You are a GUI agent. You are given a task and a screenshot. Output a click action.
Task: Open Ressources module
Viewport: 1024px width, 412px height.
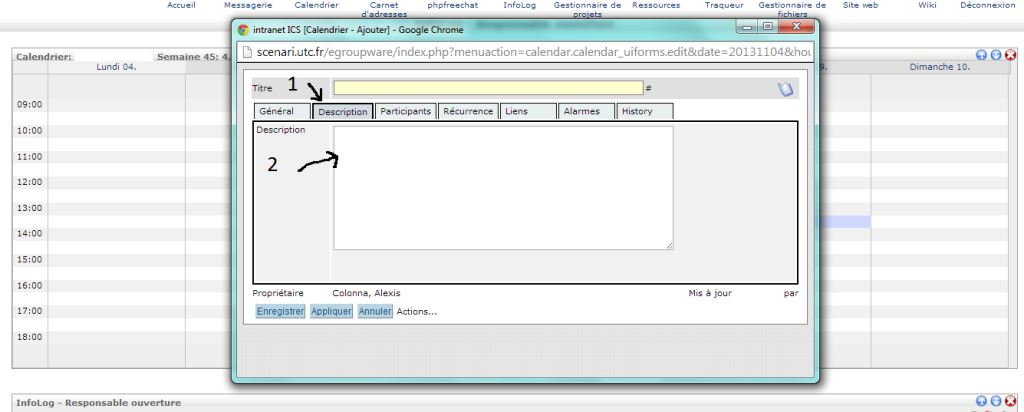click(x=656, y=5)
